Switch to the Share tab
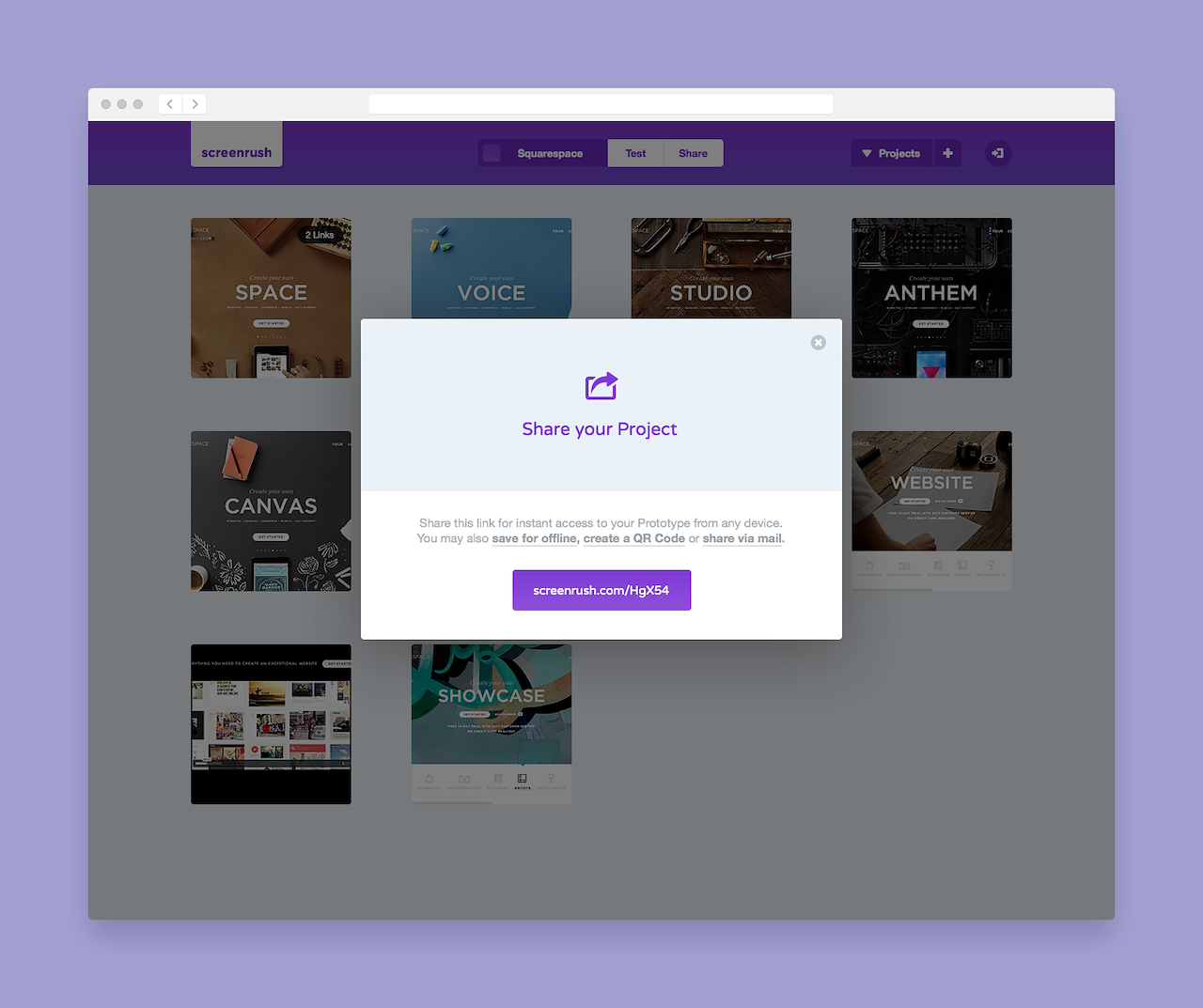 tap(694, 153)
